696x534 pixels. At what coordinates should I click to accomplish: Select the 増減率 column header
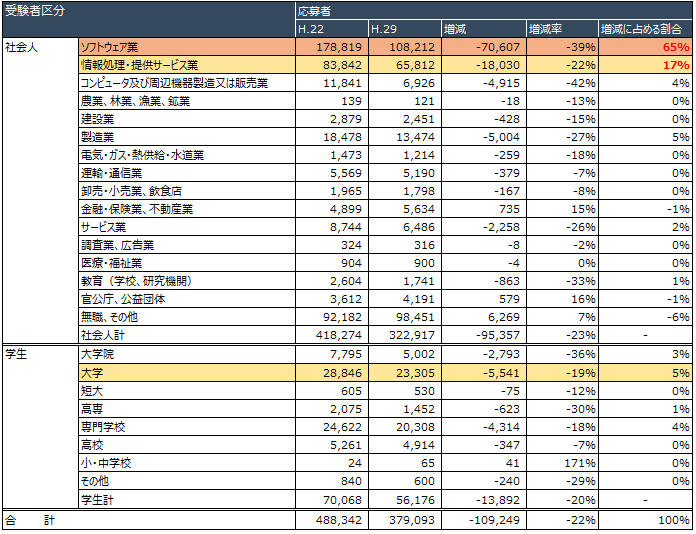click(562, 29)
